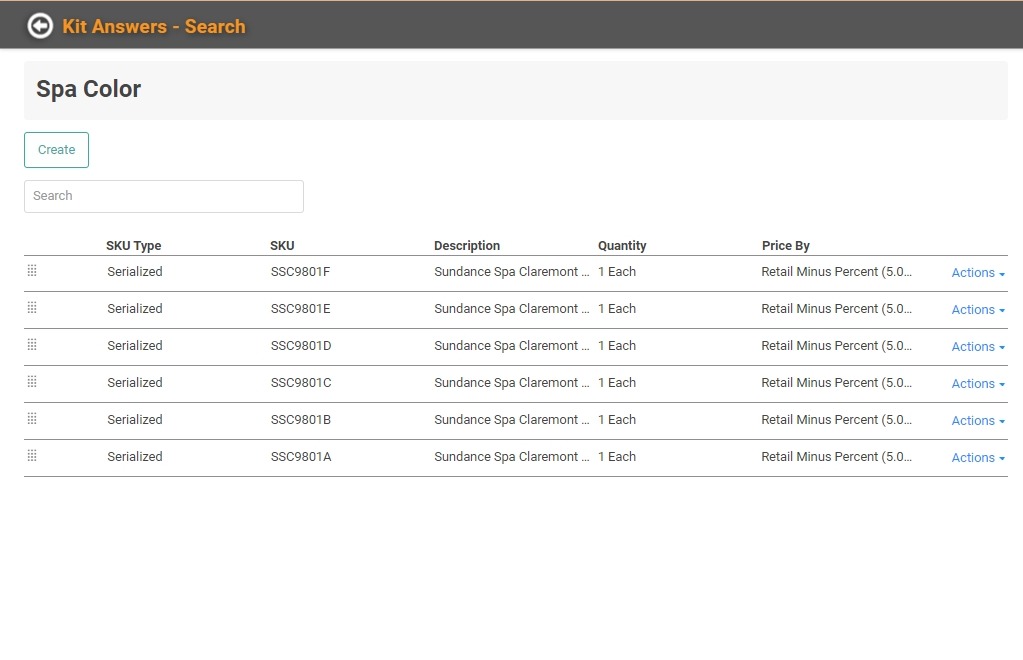Select the SSC9801D SKU cell
1023x660 pixels.
(x=301, y=346)
